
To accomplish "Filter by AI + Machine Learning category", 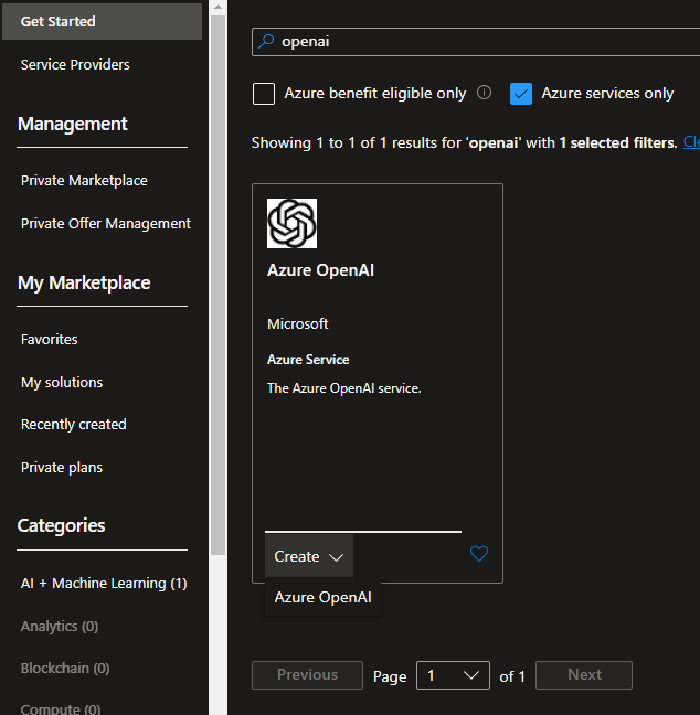I will pos(104,583).
